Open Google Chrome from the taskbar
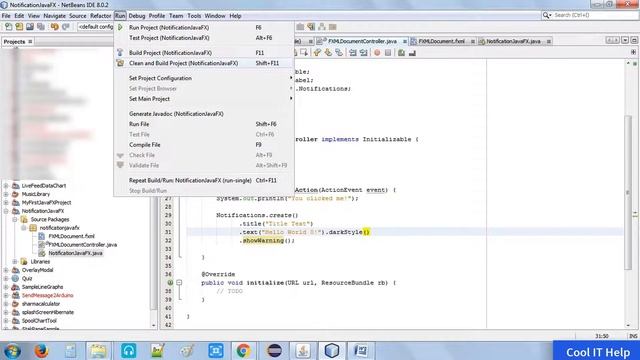 tap(243, 351)
